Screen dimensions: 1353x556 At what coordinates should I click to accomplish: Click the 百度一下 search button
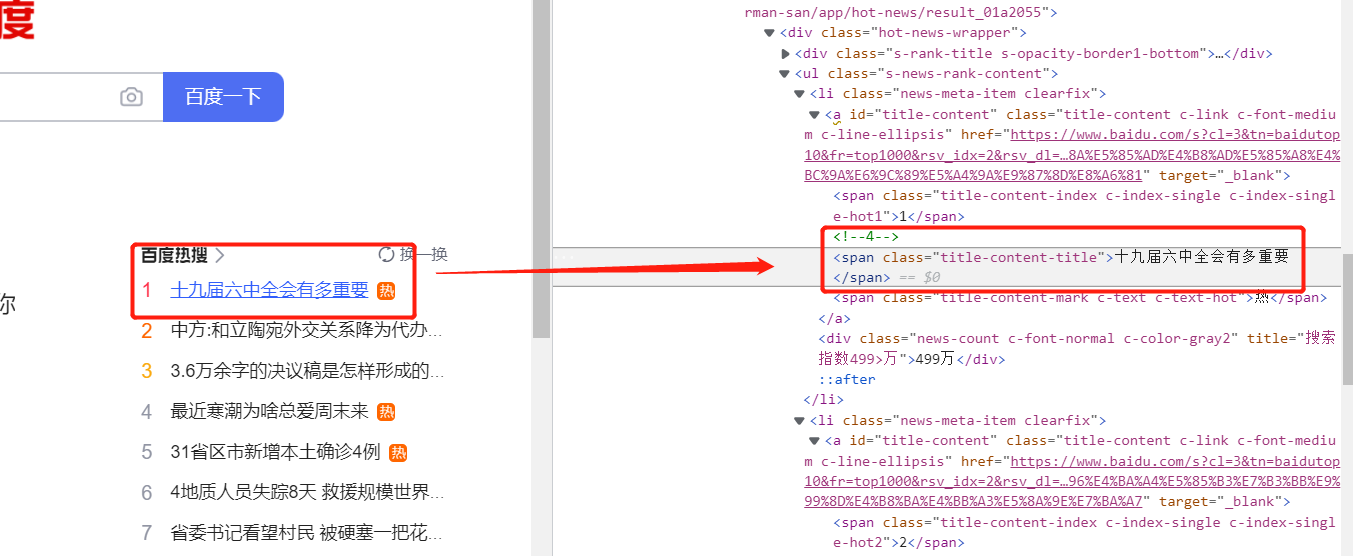point(223,97)
